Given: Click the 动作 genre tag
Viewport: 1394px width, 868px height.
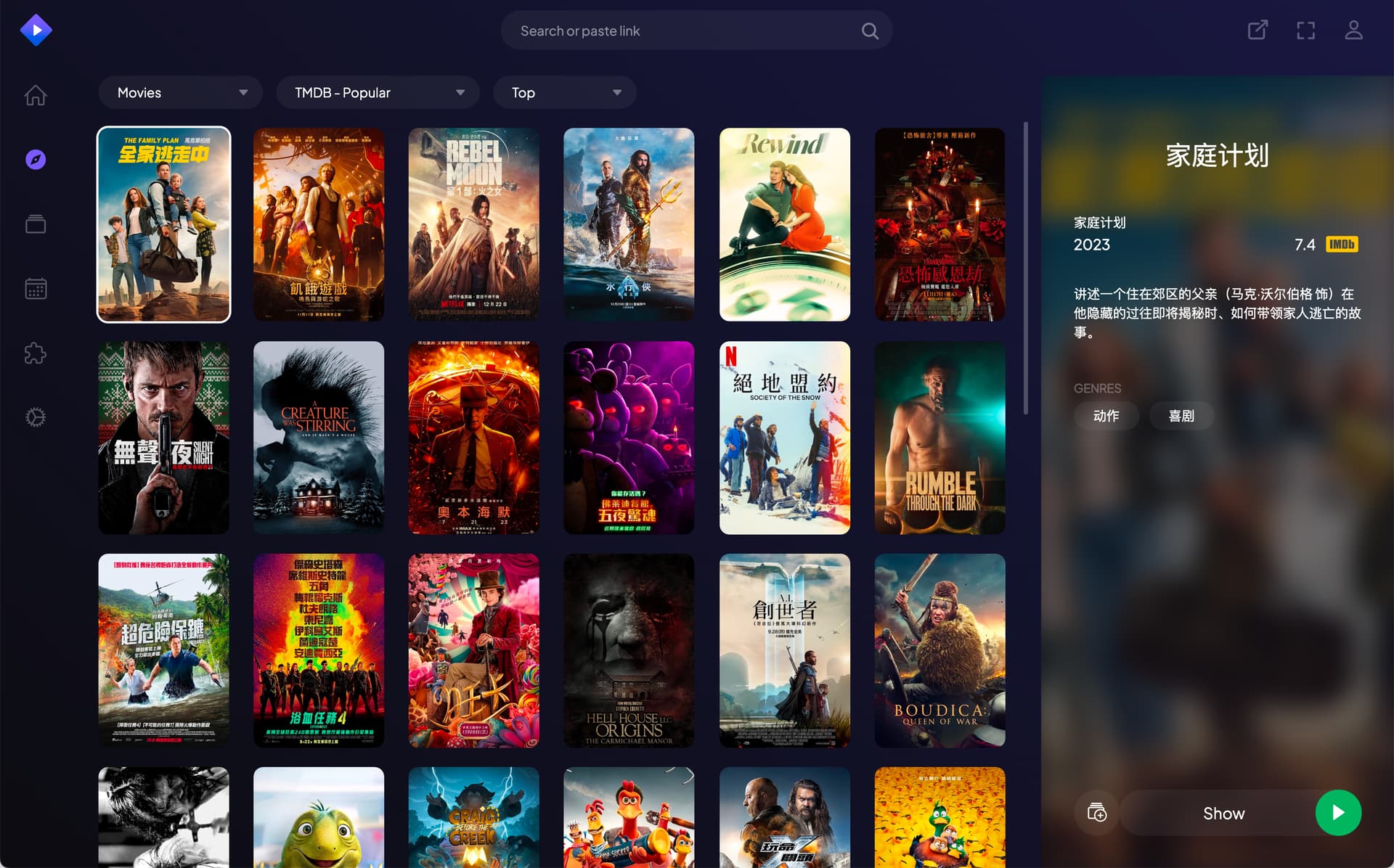Looking at the screenshot, I should click(1106, 416).
